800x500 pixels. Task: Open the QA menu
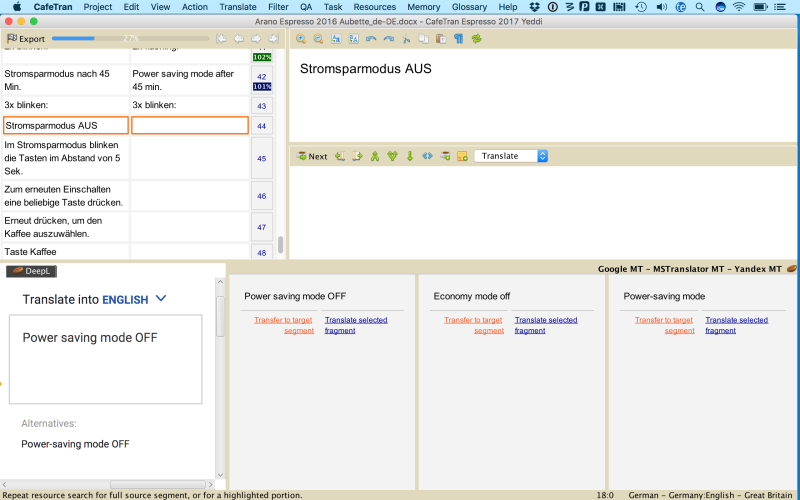pos(306,7)
